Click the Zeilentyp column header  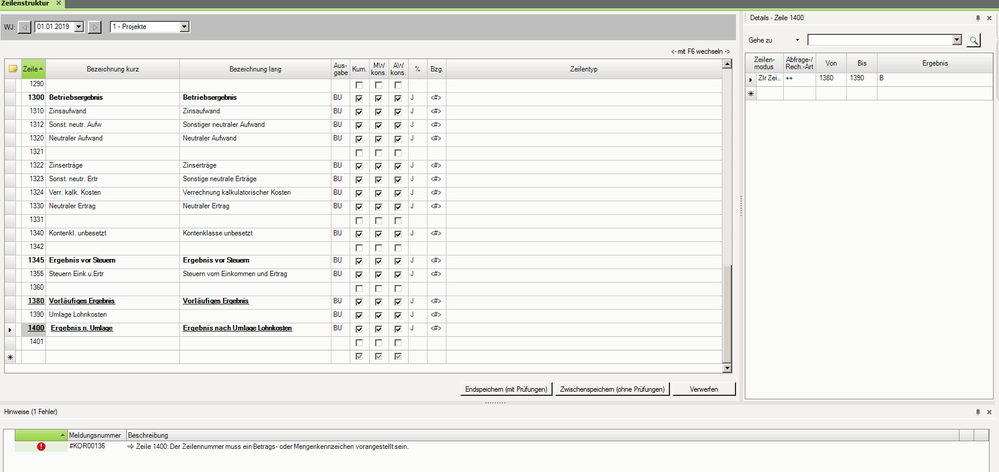pyautogui.click(x=584, y=69)
